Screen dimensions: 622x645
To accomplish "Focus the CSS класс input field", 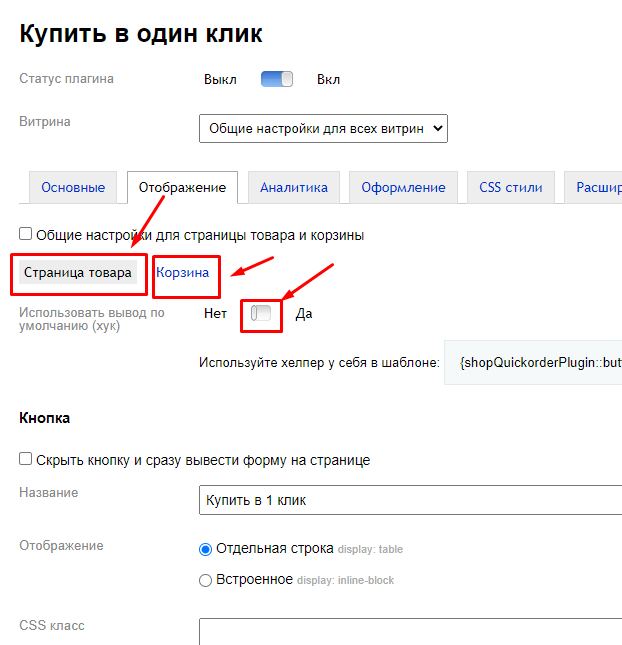I will (x=410, y=632).
